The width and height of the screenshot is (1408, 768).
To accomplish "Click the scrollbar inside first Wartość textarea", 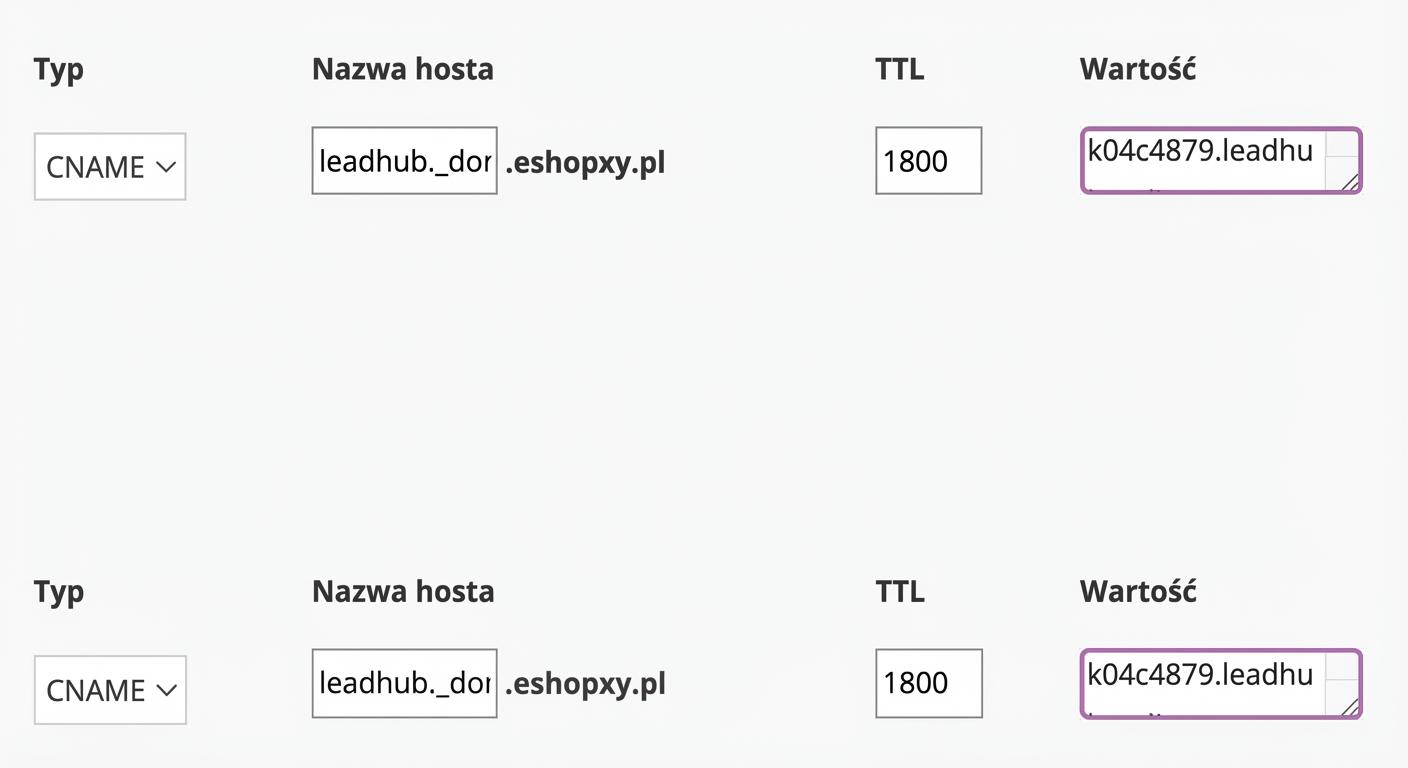I will pos(1341,150).
